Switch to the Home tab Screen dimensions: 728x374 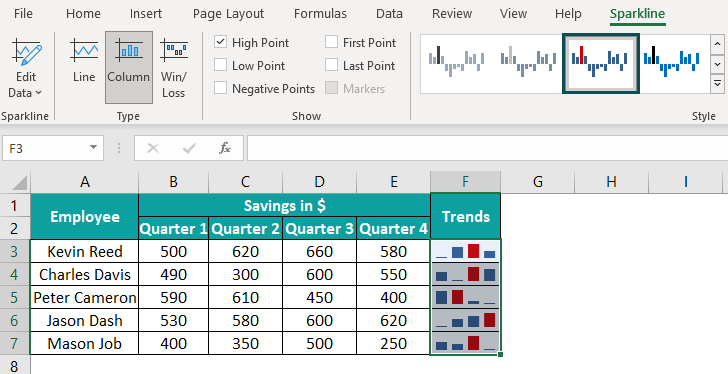[x=84, y=14]
